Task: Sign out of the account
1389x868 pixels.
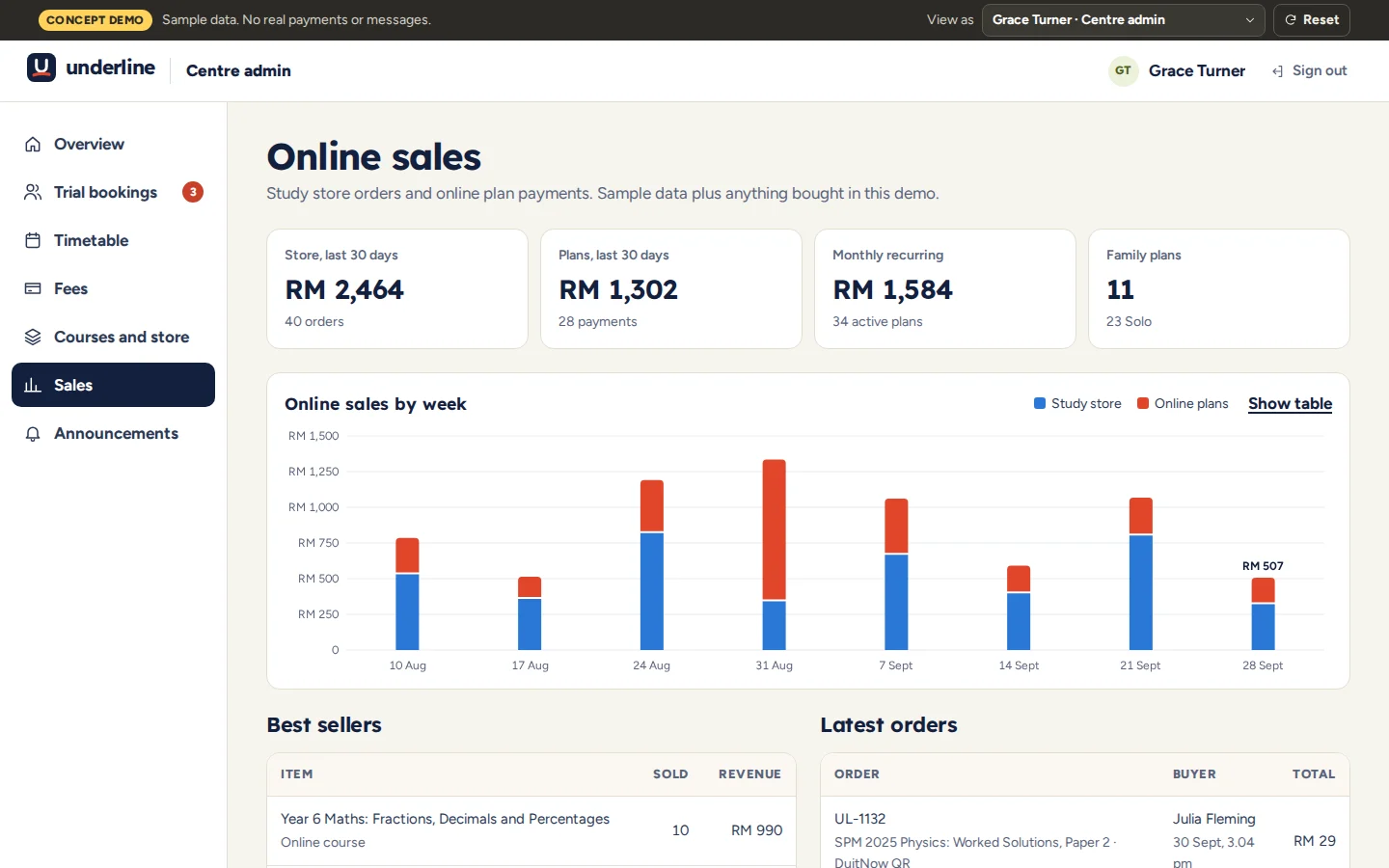Action: click(x=1309, y=70)
